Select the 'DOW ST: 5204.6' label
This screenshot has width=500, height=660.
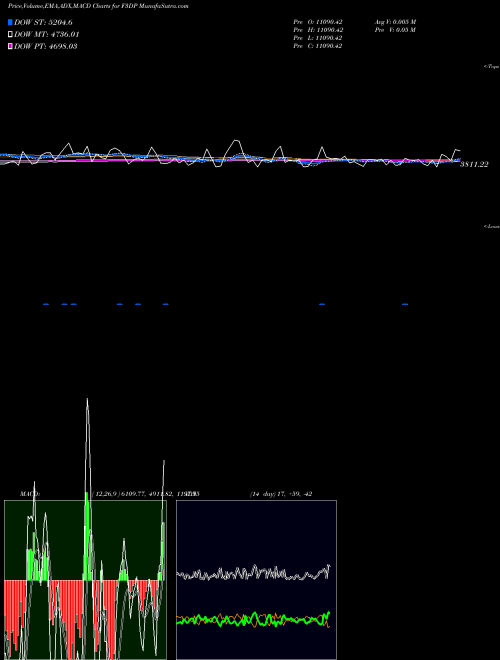tap(43, 22)
